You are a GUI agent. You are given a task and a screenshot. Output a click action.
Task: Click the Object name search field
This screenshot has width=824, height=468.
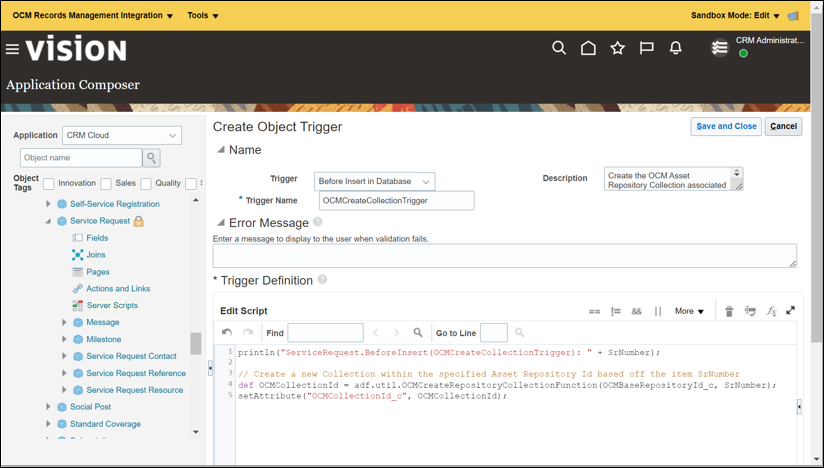81,158
